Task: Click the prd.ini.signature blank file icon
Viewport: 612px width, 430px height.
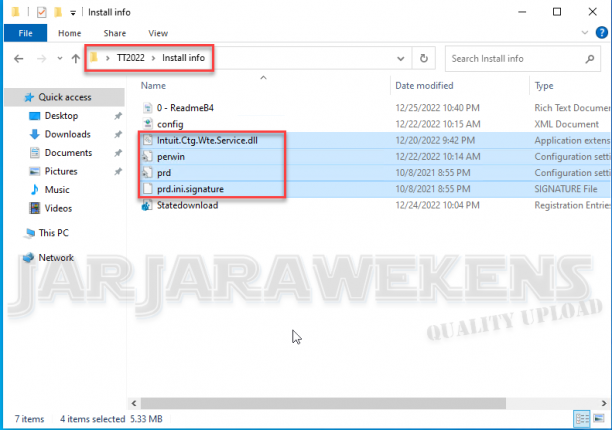Action: click(148, 189)
